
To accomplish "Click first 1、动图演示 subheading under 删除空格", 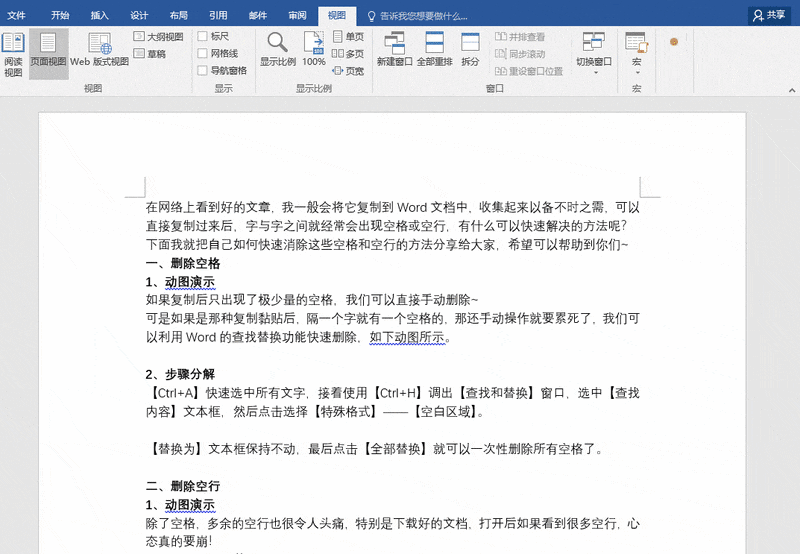I will [180, 282].
